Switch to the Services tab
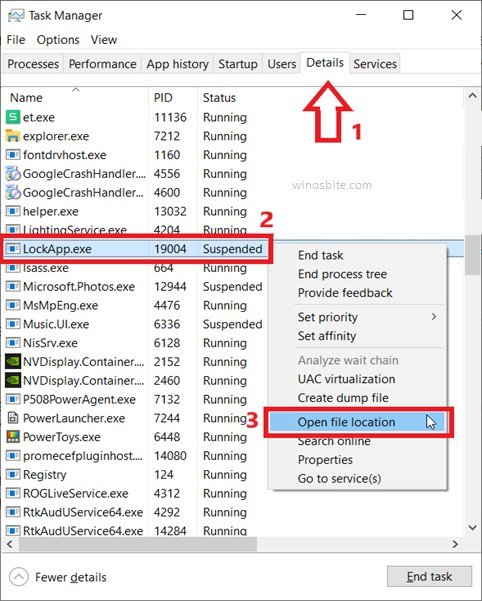The height and width of the screenshot is (601, 482). [x=375, y=64]
